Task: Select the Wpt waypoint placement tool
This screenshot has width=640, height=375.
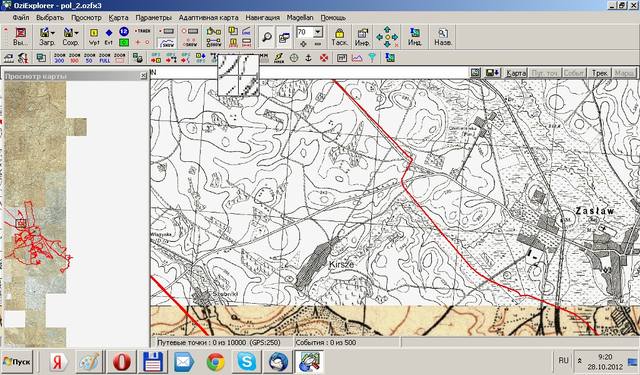Action: (94, 37)
